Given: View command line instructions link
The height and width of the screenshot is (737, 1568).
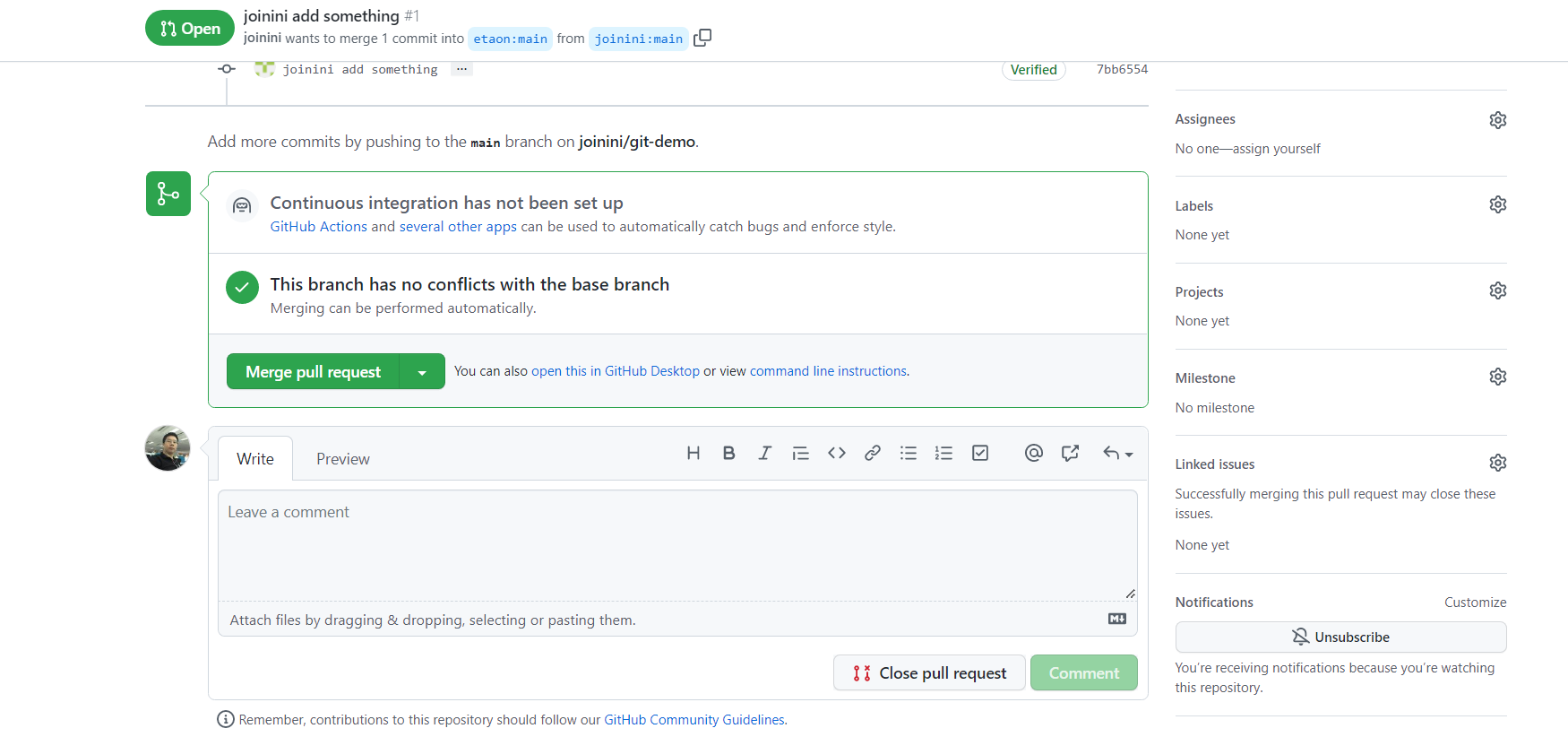Looking at the screenshot, I should pos(829,371).
